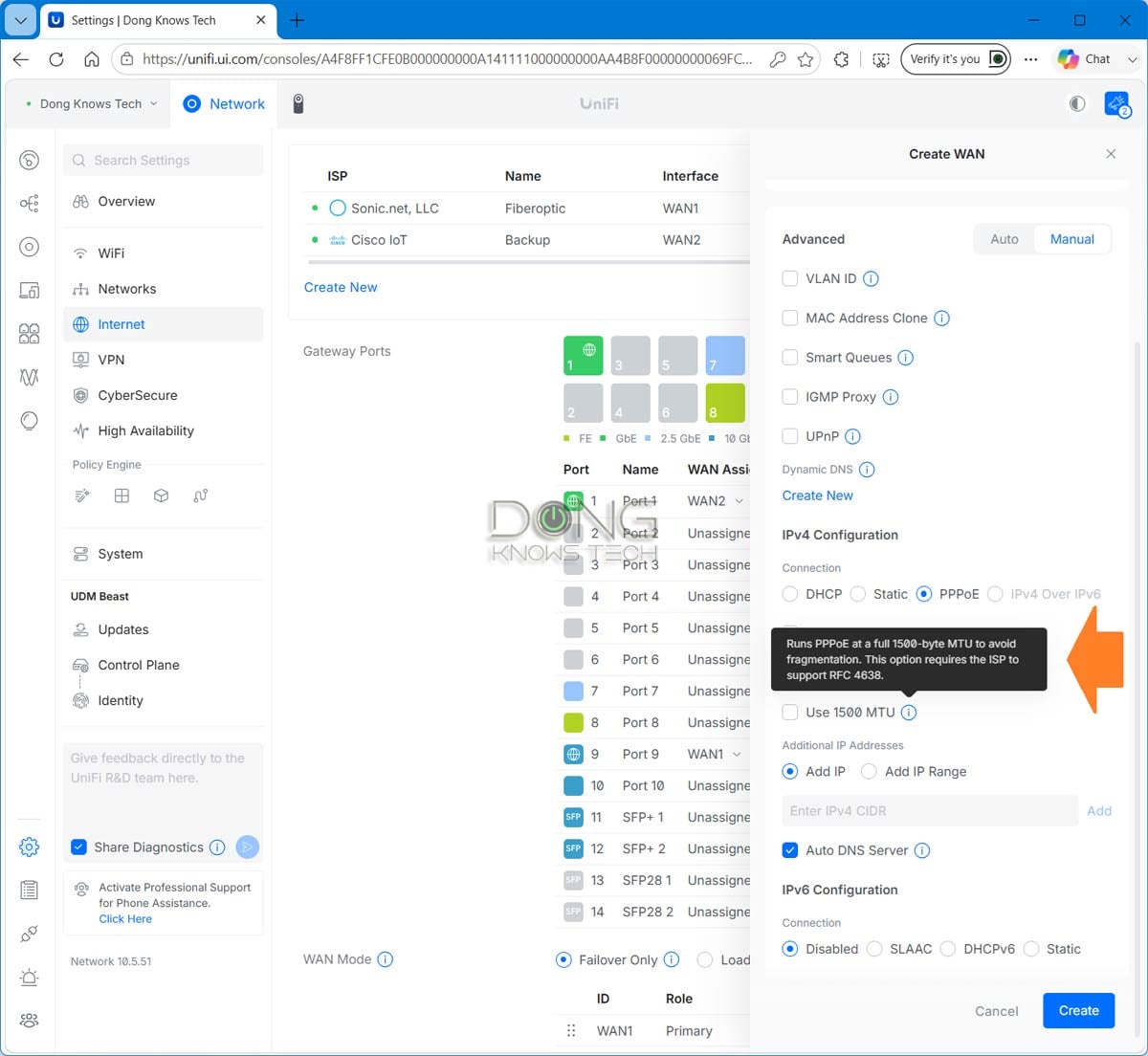Enable the IGMP Proxy checkbox
Image resolution: width=1148 pixels, height=1056 pixels.
click(790, 396)
